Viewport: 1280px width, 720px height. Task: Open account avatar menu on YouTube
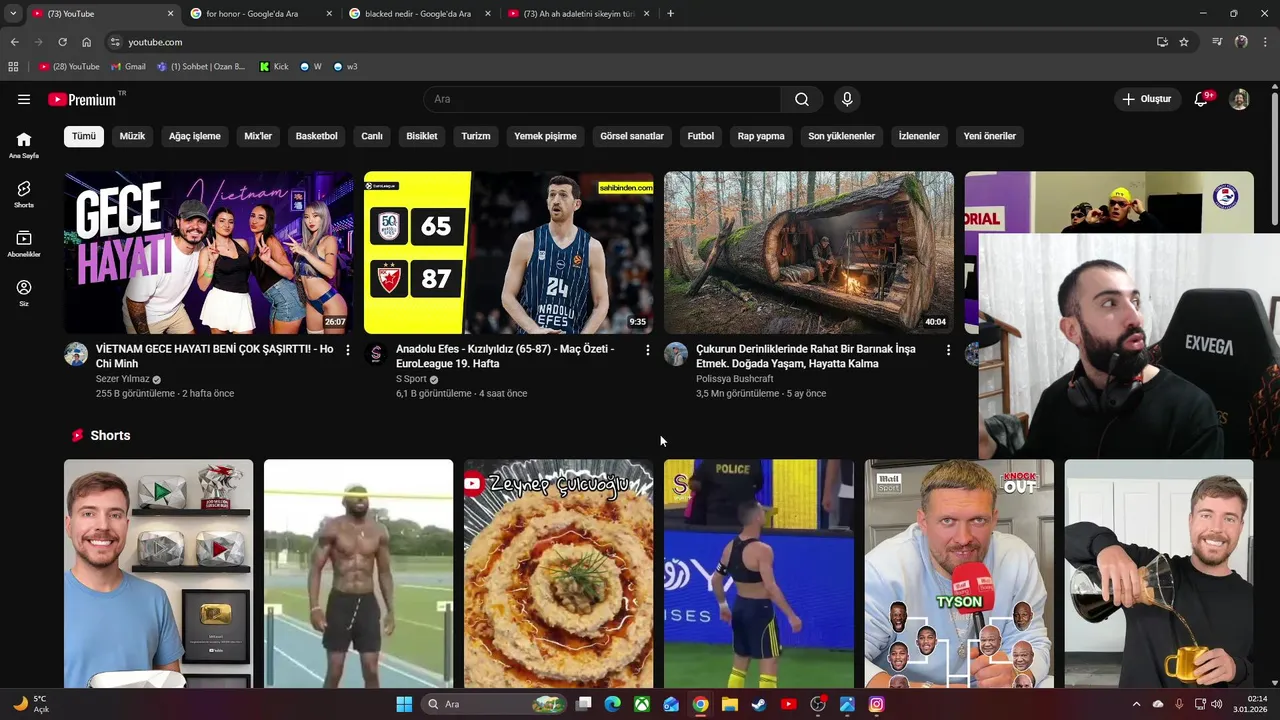pos(1239,99)
